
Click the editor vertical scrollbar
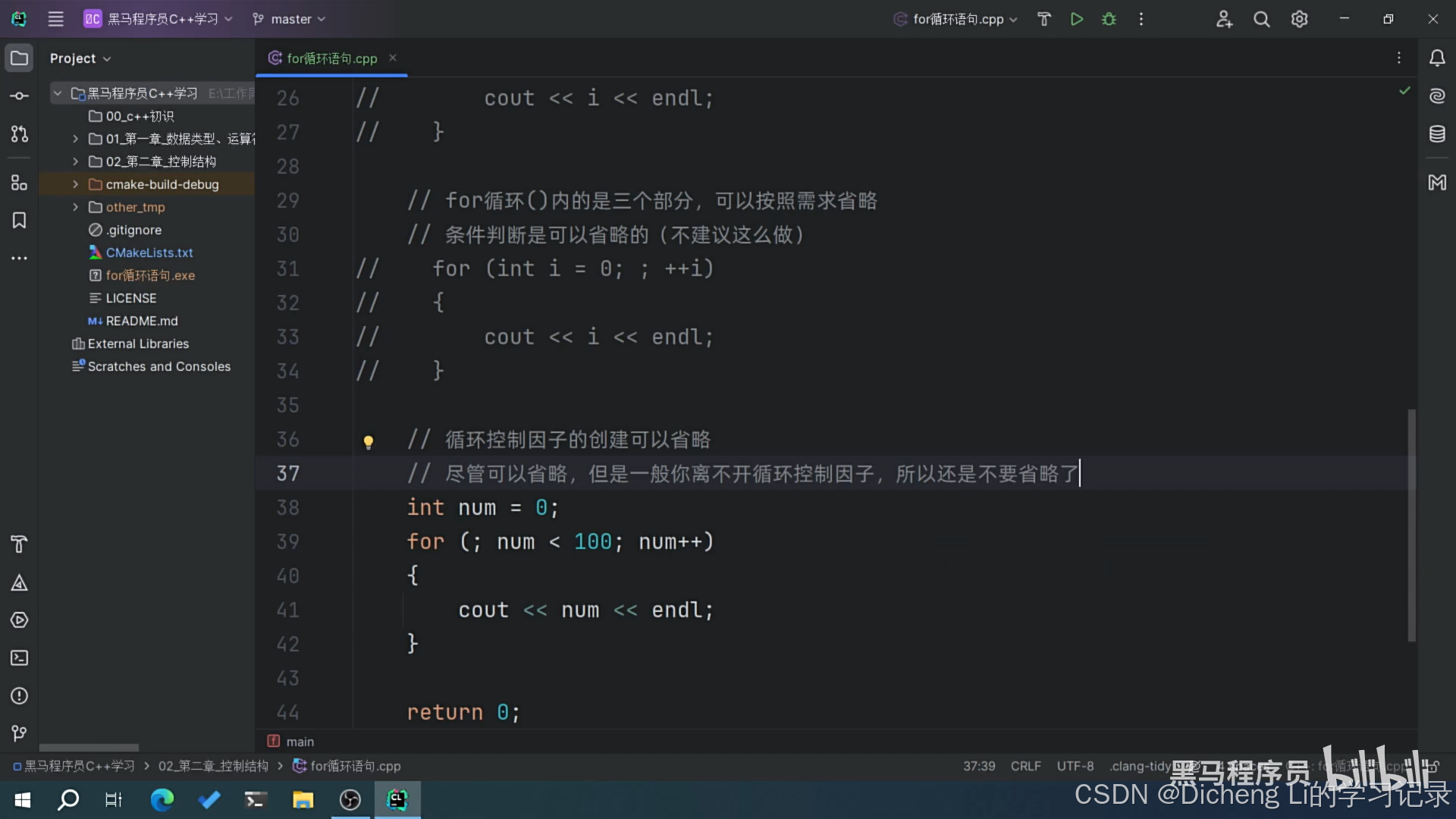tap(1411, 525)
